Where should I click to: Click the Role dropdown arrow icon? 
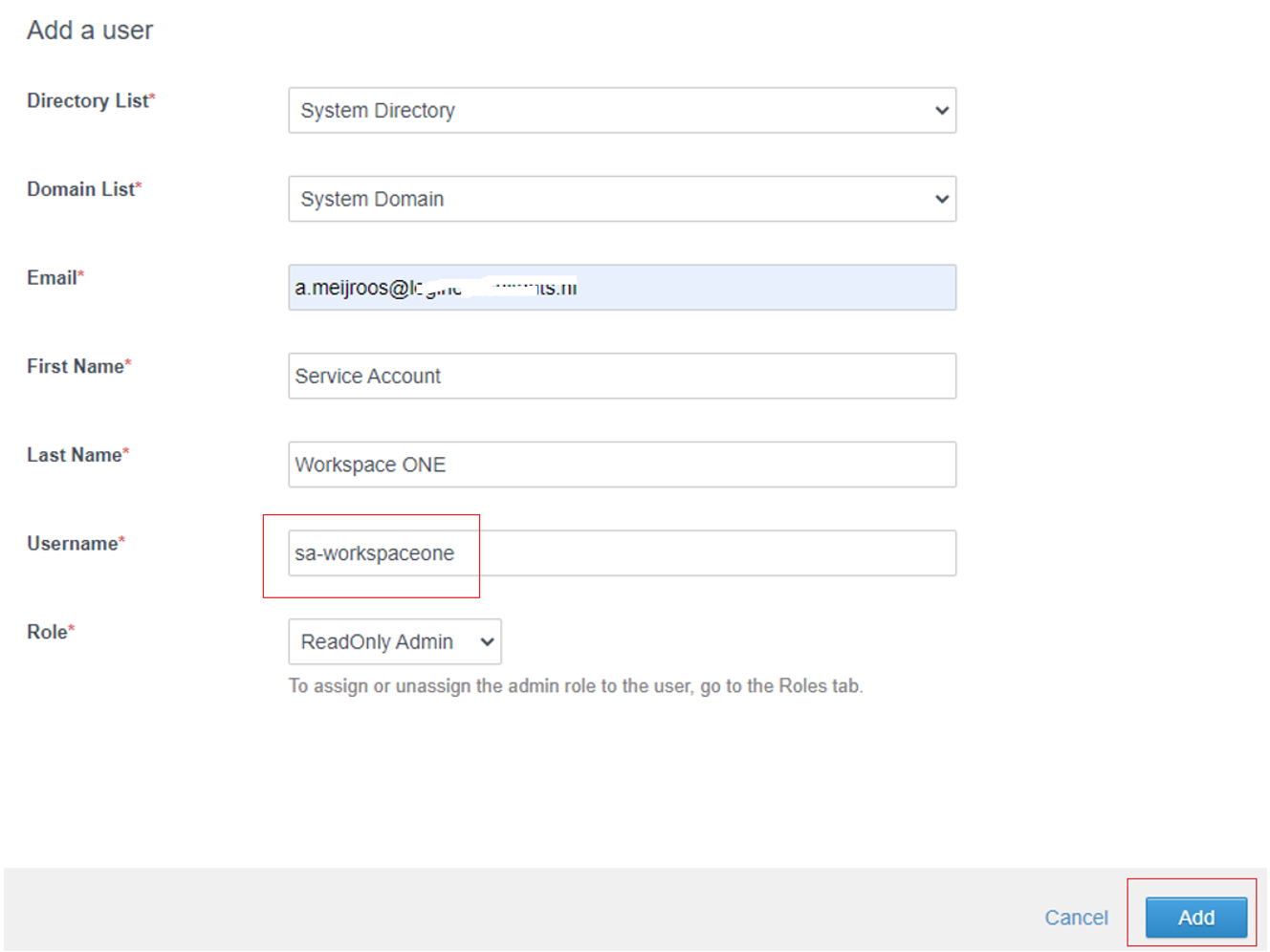[x=486, y=641]
